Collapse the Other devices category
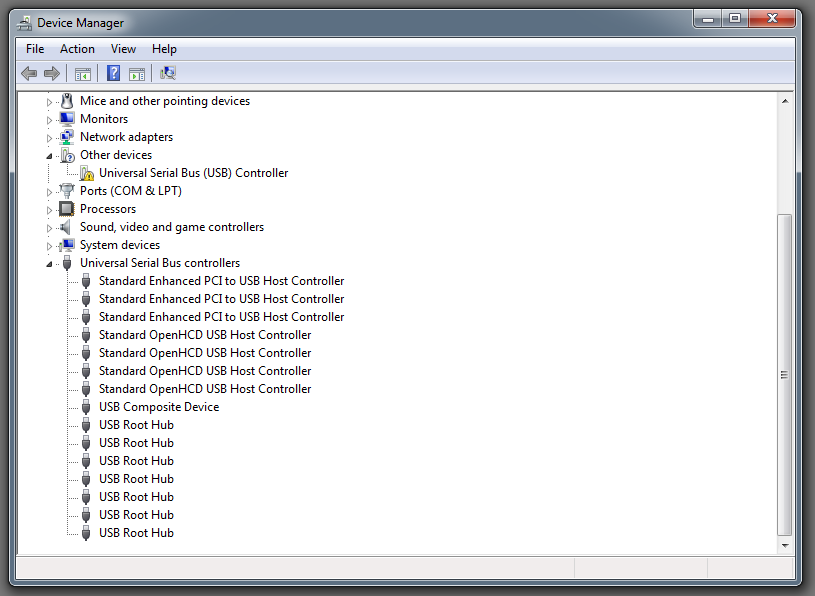Viewport: 815px width, 596px height. pyautogui.click(x=49, y=156)
